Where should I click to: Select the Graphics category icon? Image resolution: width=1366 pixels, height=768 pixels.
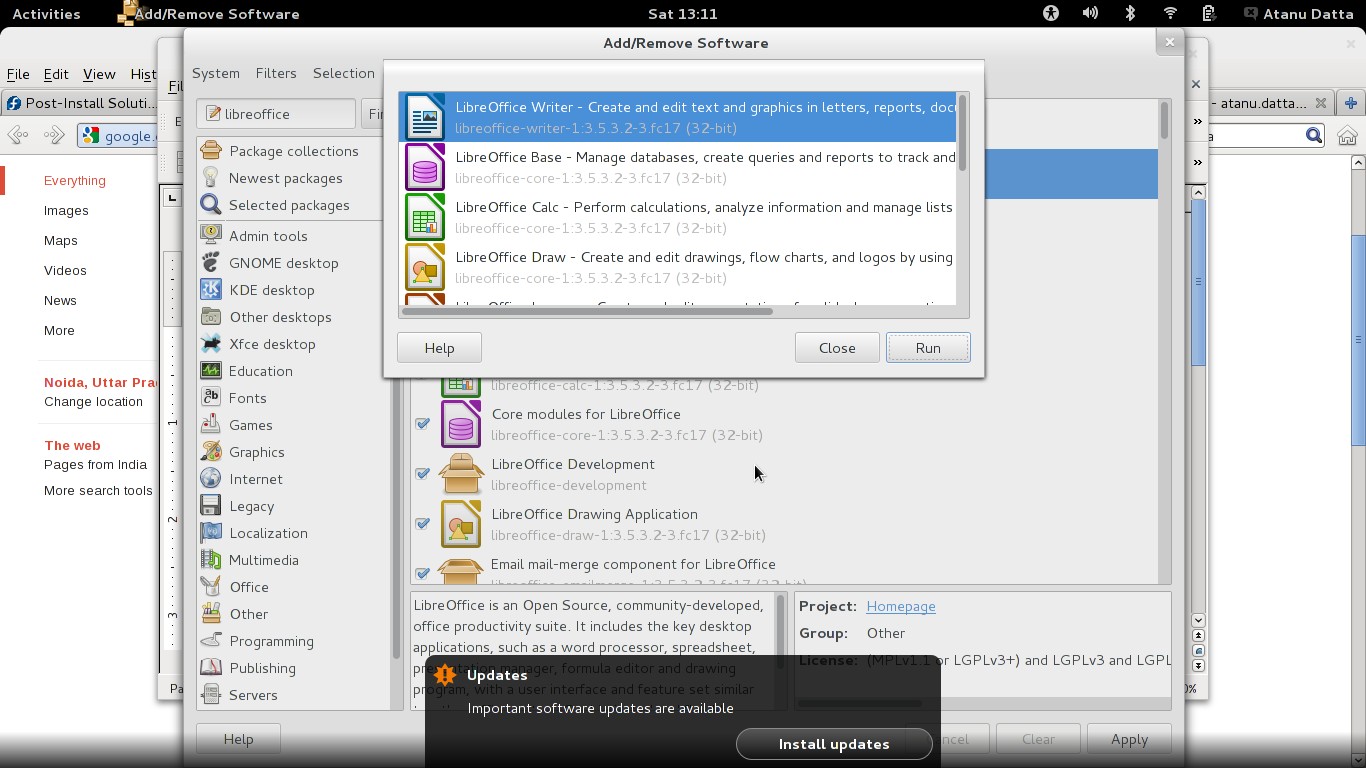pos(211,452)
